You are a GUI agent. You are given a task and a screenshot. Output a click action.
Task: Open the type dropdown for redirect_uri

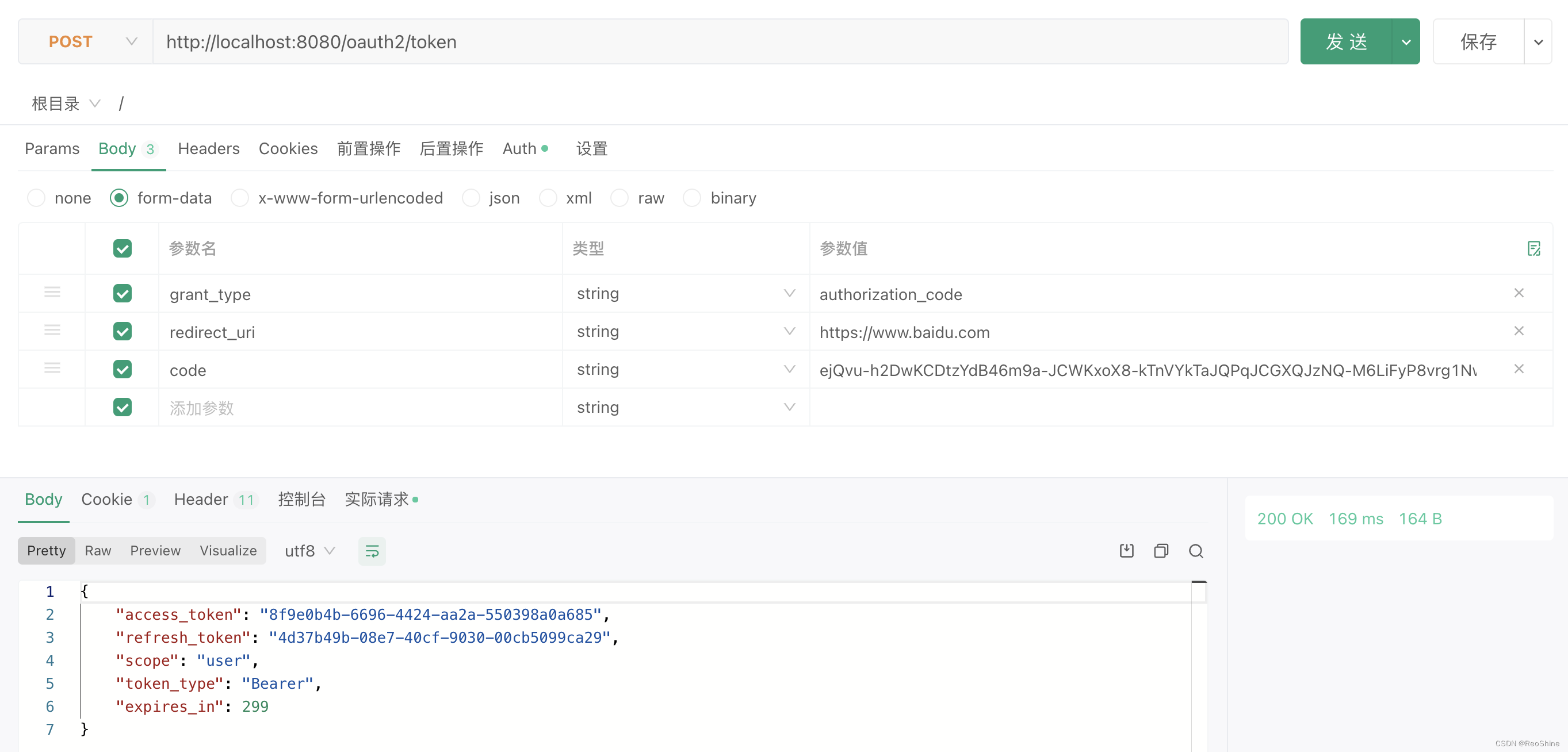(790, 331)
